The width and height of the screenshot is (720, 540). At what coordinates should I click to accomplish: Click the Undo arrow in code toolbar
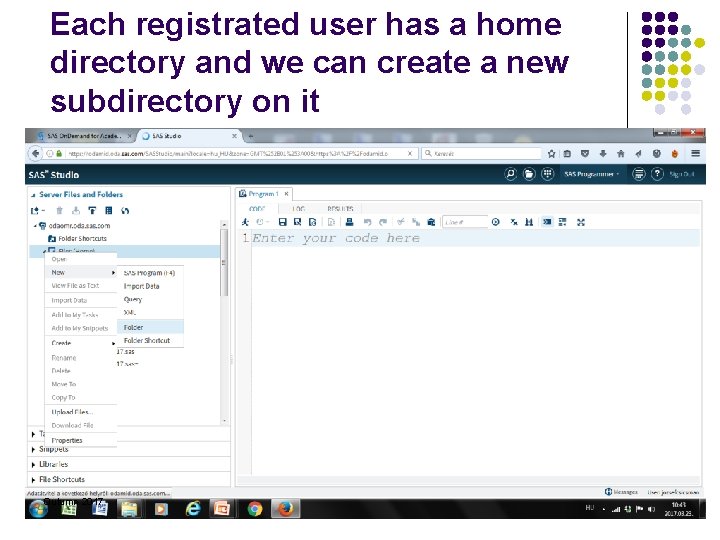(x=367, y=222)
